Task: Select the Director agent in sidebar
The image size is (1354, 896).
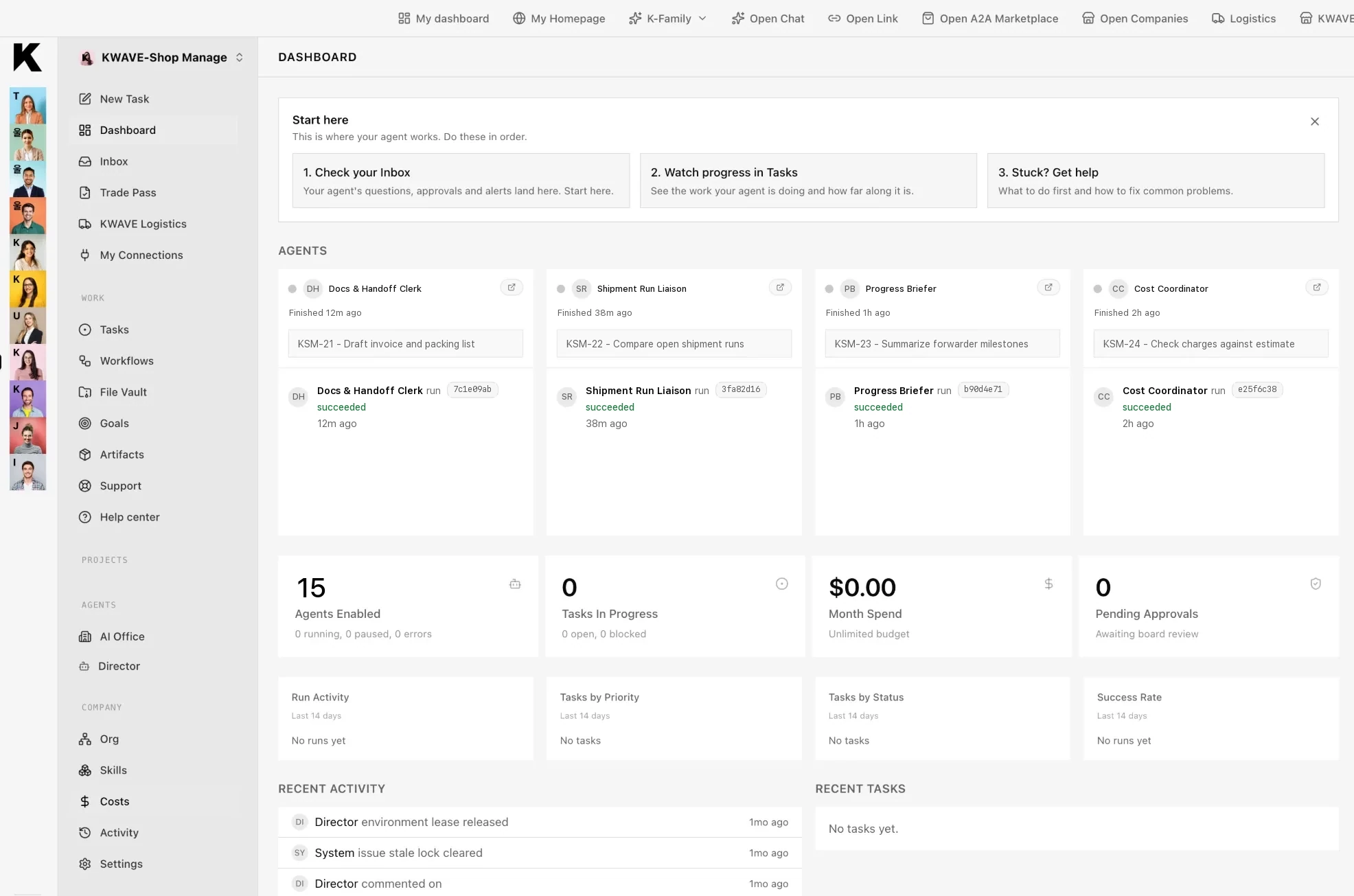Action: click(x=152, y=666)
